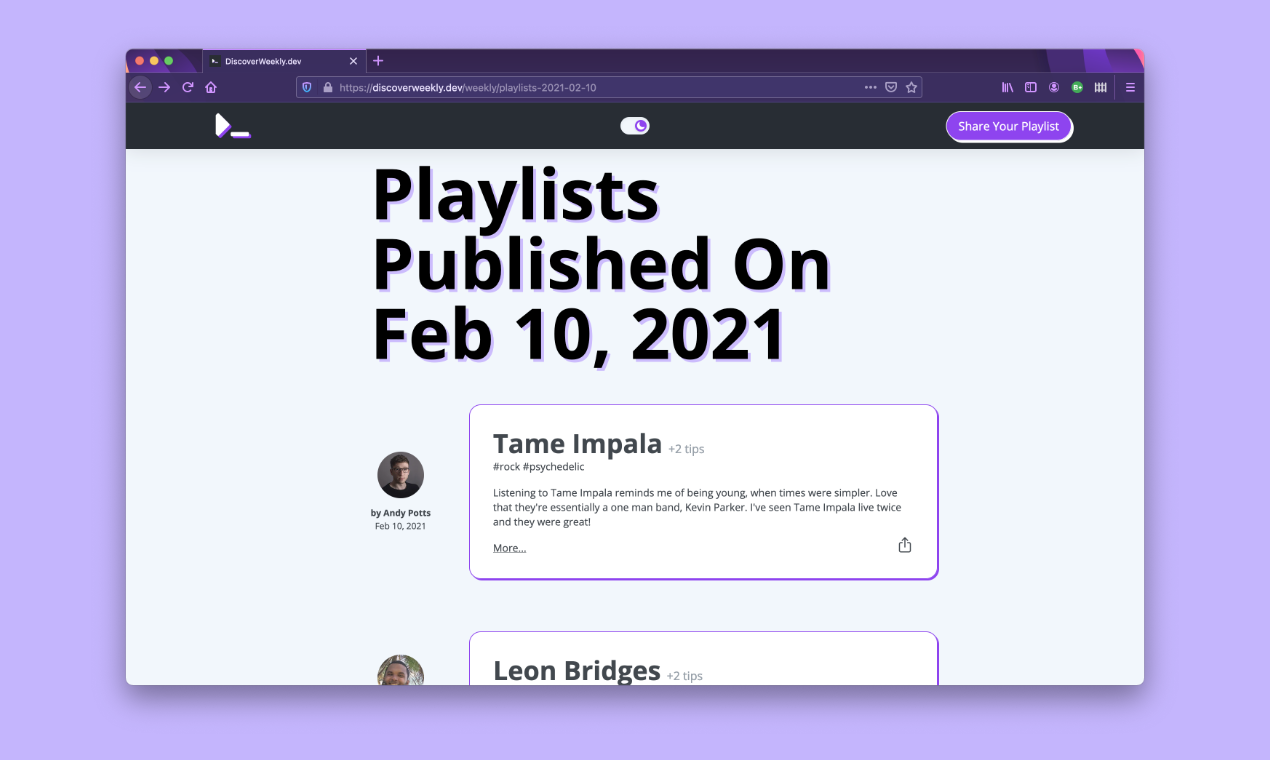The width and height of the screenshot is (1270, 760).
Task: Reload the current page
Action: coord(187,87)
